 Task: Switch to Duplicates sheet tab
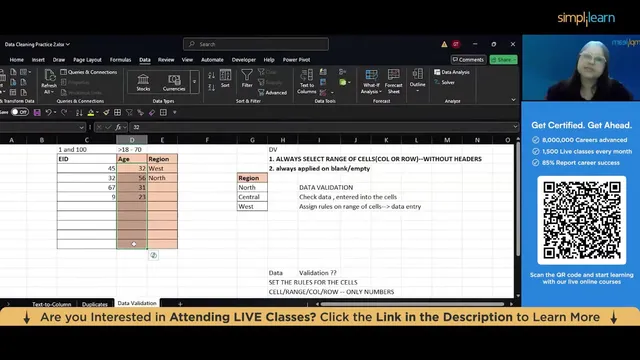(95, 304)
